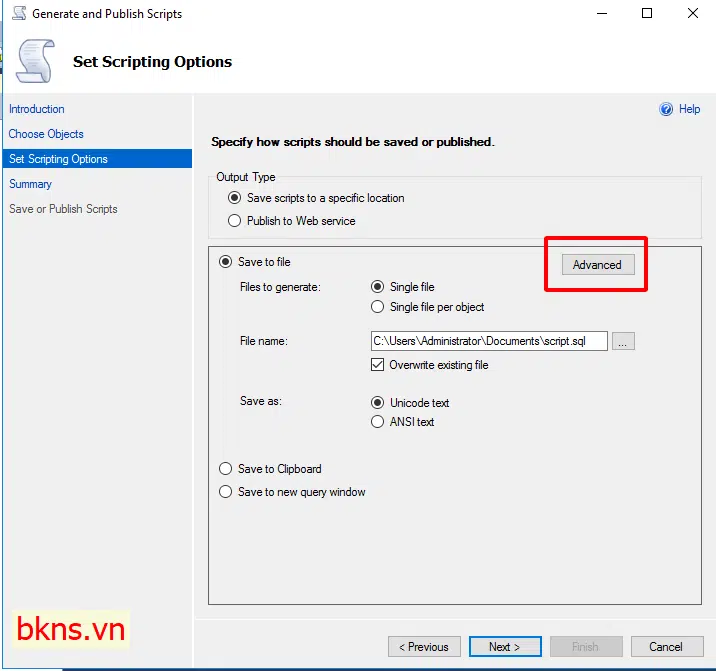Select ANSI text save format
The height and width of the screenshot is (671, 716).
[x=377, y=422]
